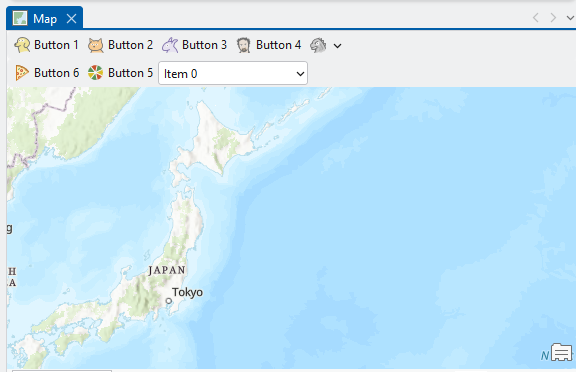
Task: Open the dropdown arrow beside the dinosaur icon
Action: coord(337,46)
